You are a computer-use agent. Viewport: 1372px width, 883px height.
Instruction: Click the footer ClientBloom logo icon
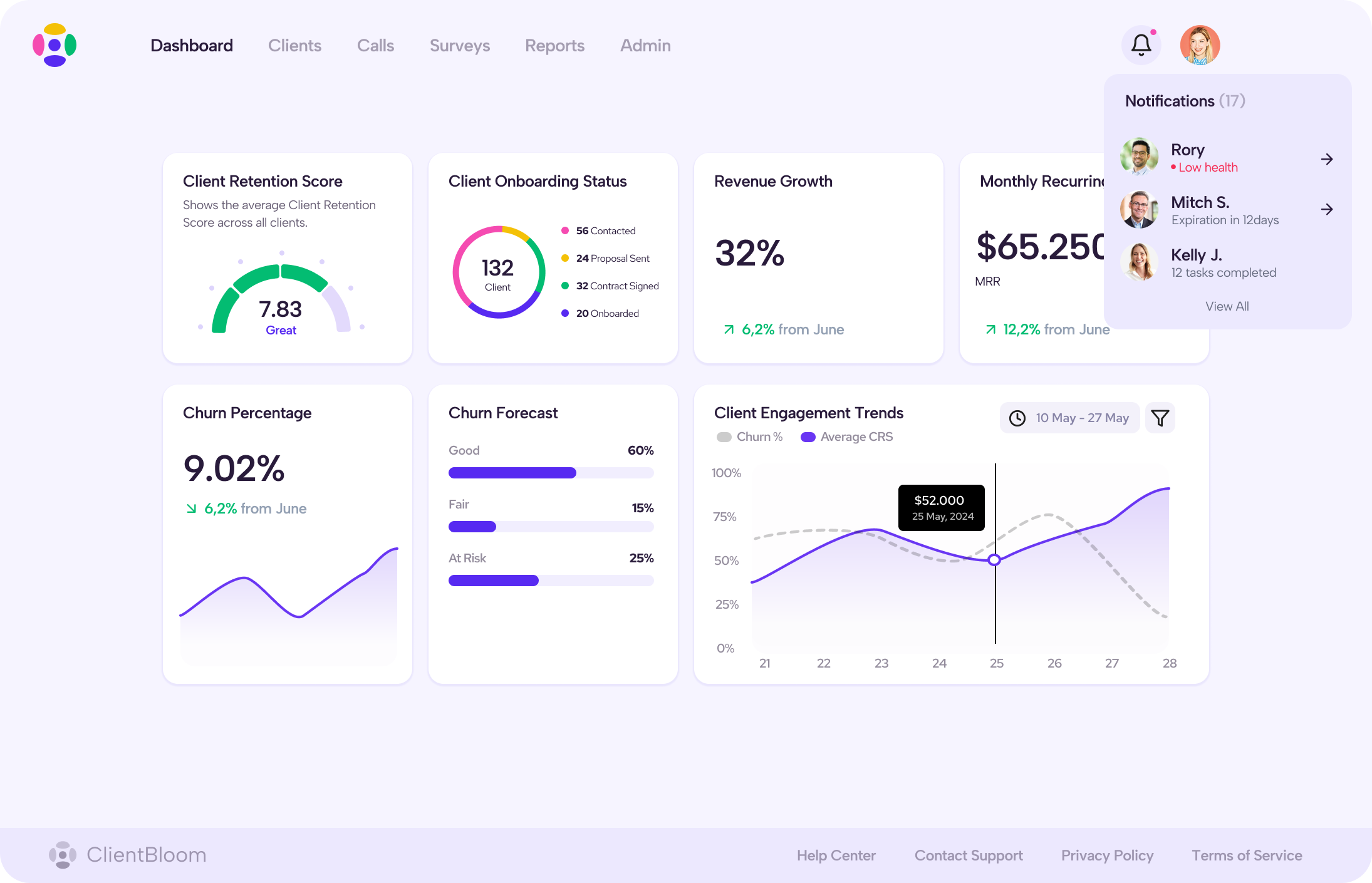[x=63, y=855]
